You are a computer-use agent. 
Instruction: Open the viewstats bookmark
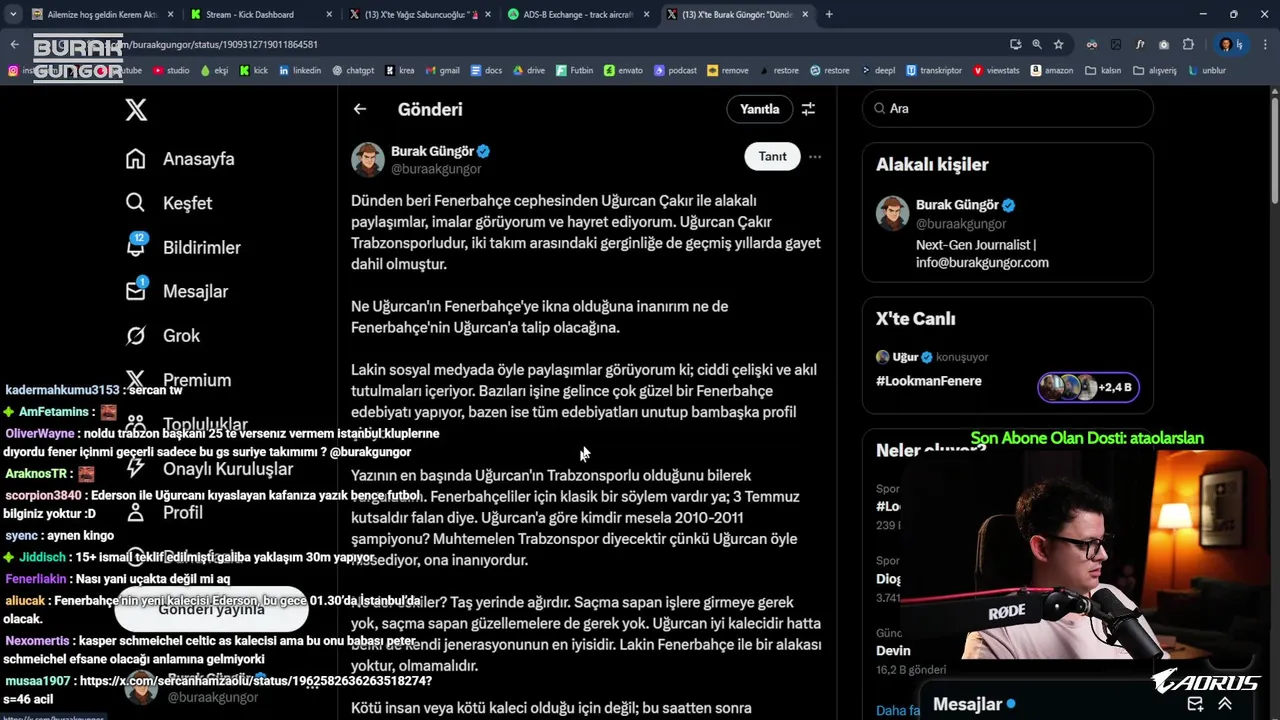pos(996,71)
